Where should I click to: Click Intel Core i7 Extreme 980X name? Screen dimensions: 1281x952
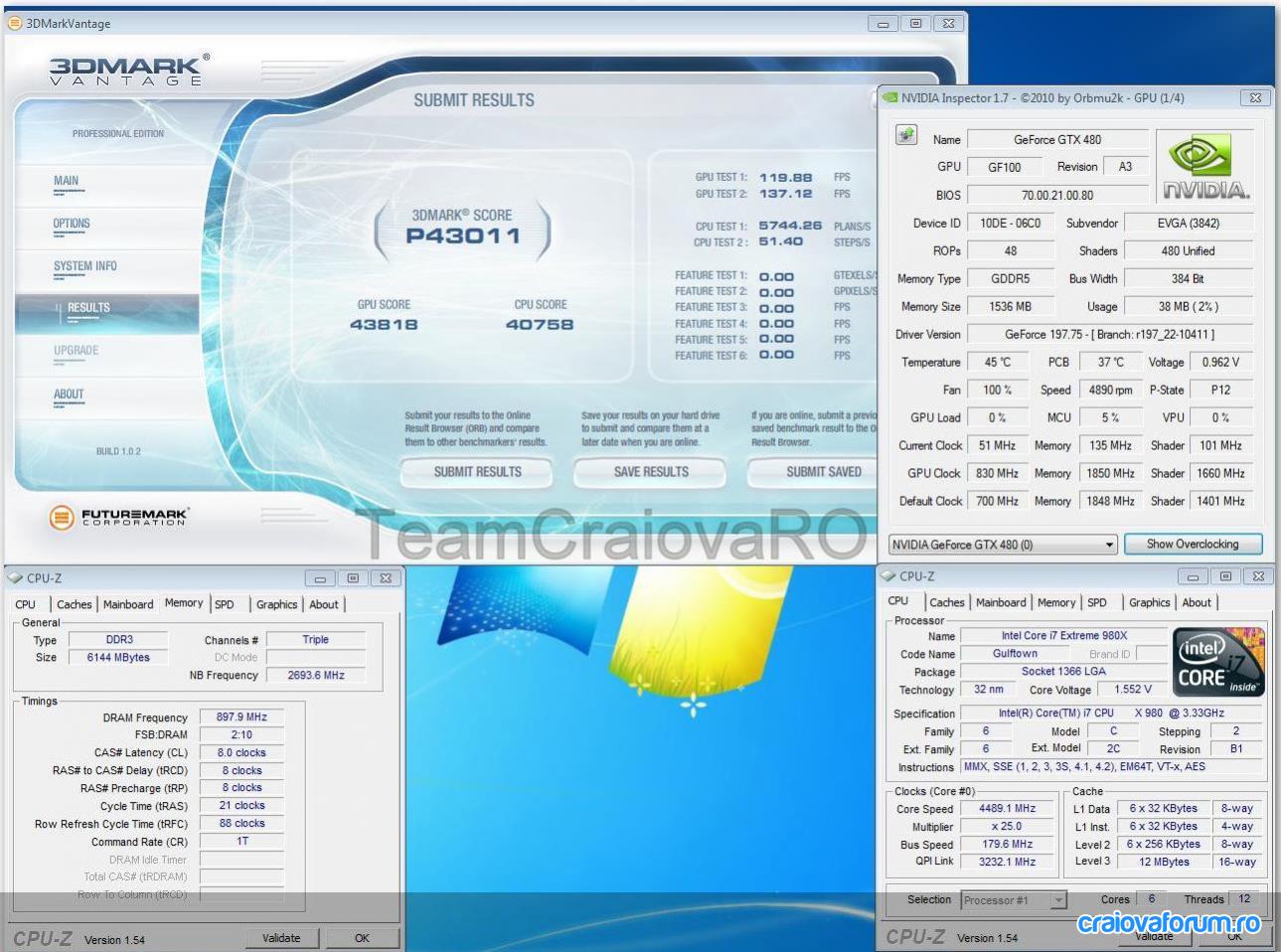tap(1063, 636)
